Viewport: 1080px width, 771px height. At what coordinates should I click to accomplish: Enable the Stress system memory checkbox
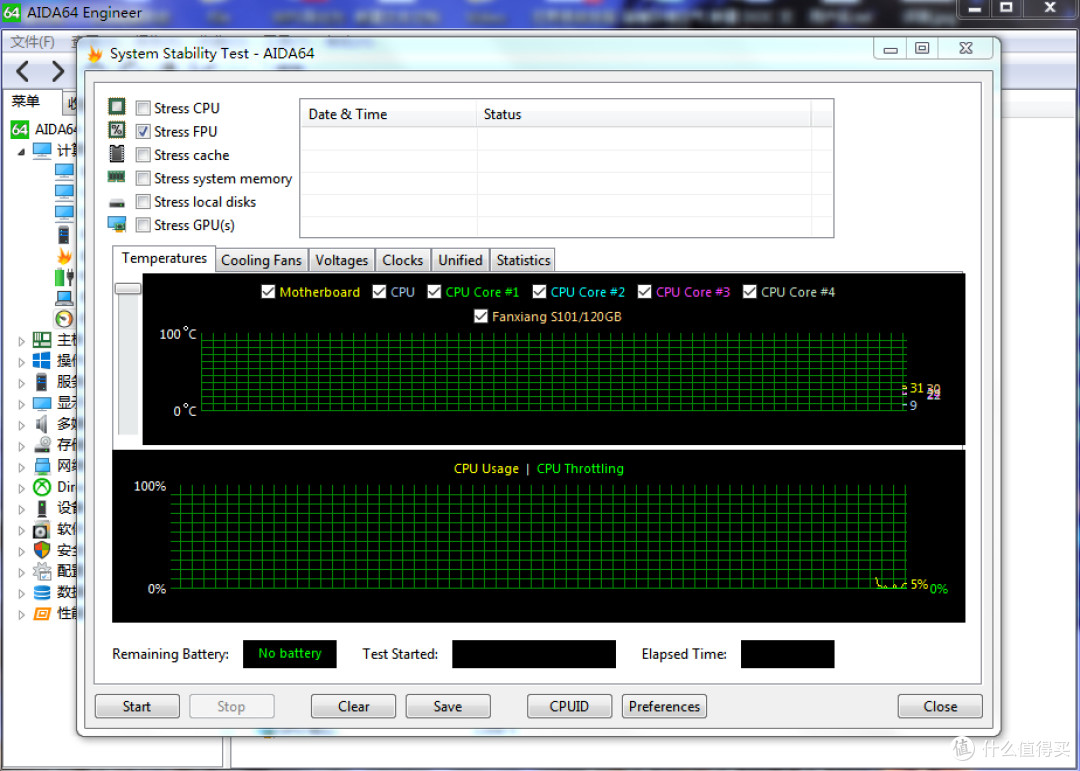tap(143, 178)
